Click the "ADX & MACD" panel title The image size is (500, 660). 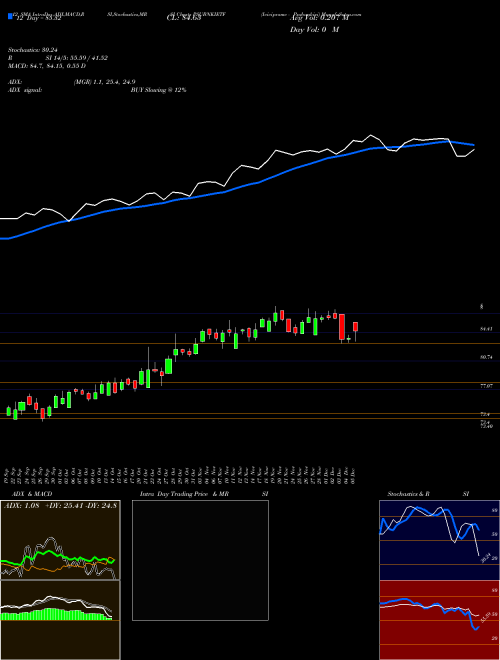33,494
